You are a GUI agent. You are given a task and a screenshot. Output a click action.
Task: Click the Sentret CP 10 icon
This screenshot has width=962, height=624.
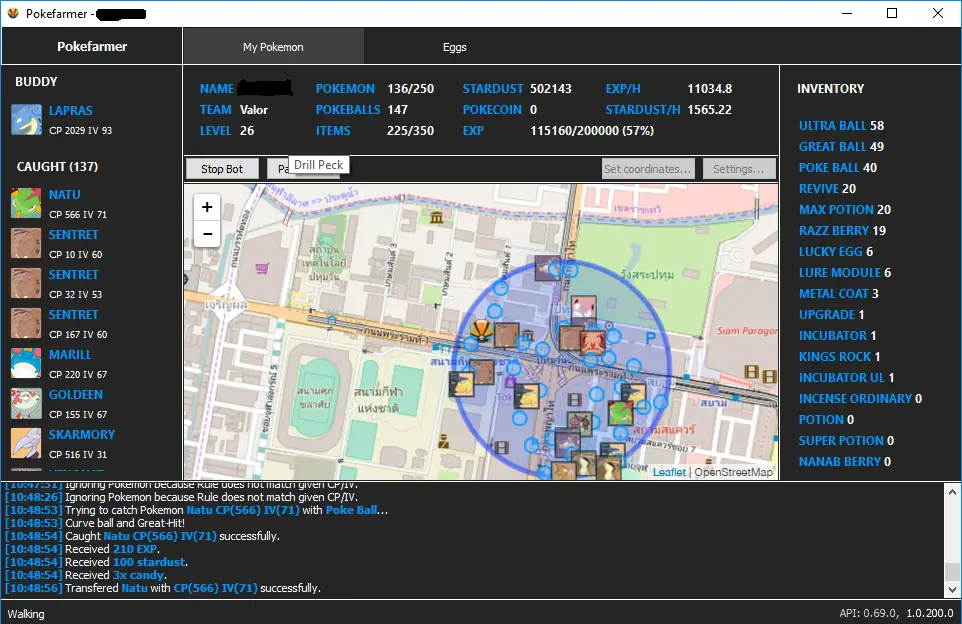[x=26, y=243]
